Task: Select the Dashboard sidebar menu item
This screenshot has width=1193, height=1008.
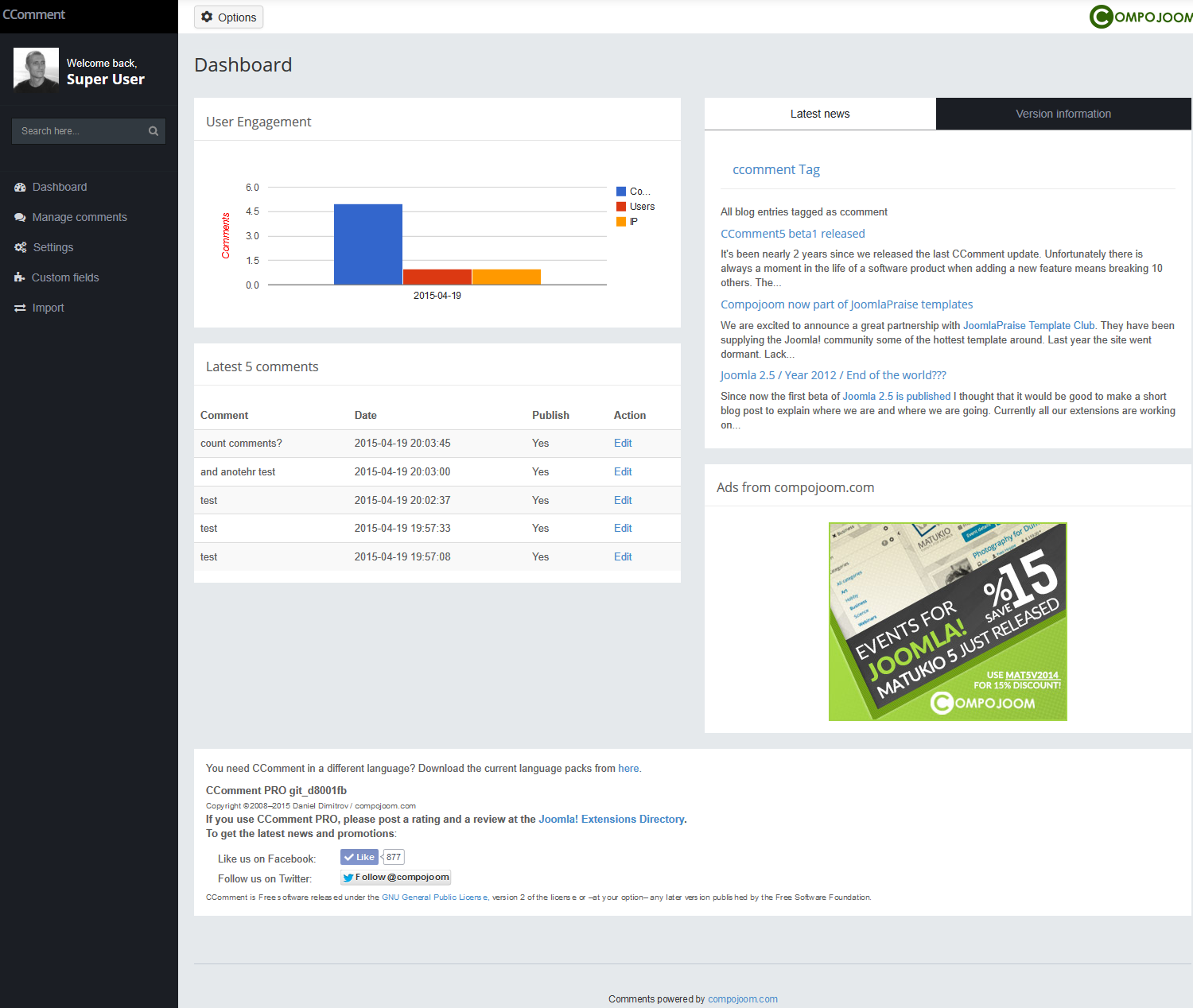Action: click(x=60, y=188)
